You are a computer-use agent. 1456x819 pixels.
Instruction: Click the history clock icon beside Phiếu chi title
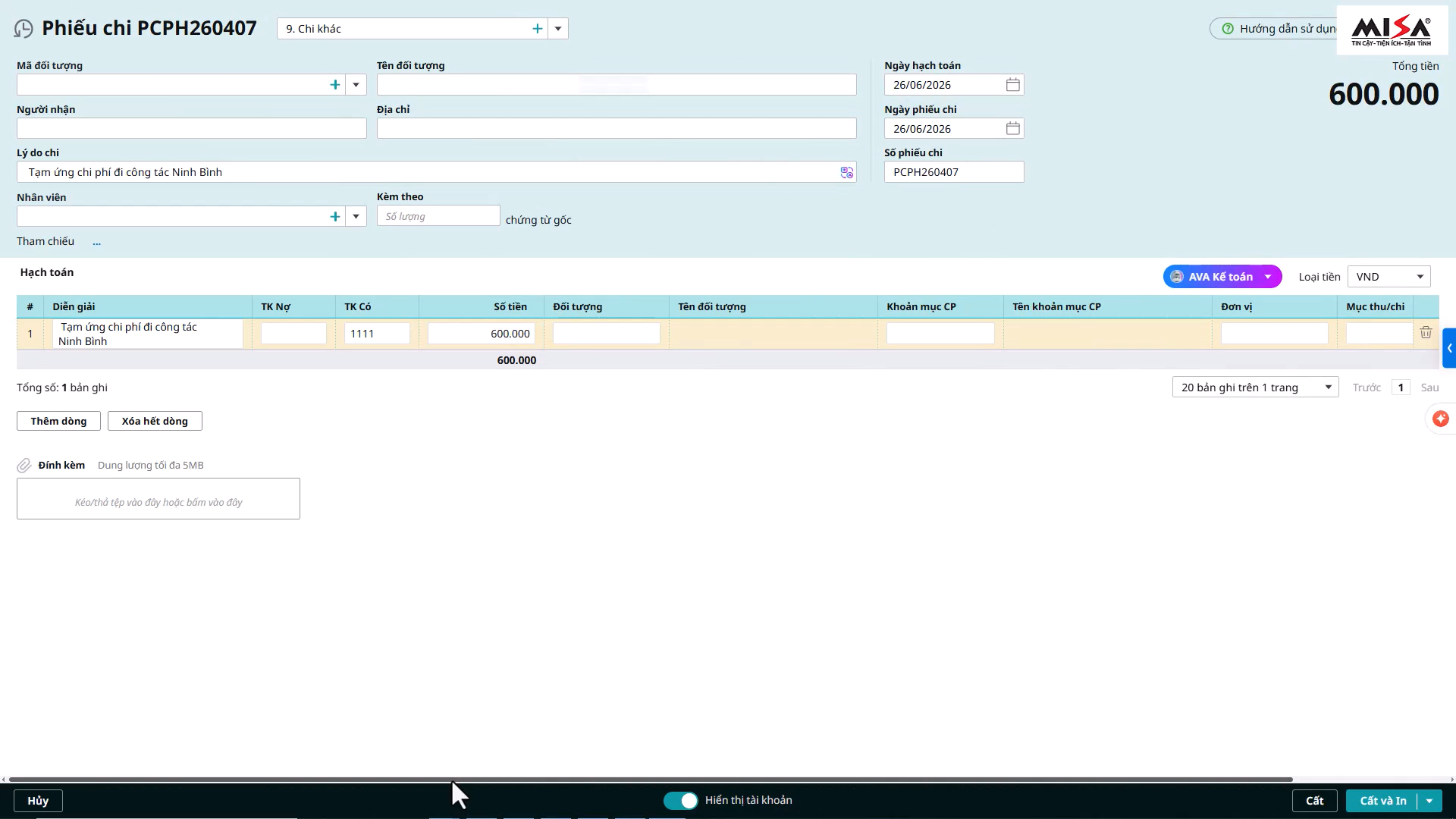pyautogui.click(x=24, y=29)
